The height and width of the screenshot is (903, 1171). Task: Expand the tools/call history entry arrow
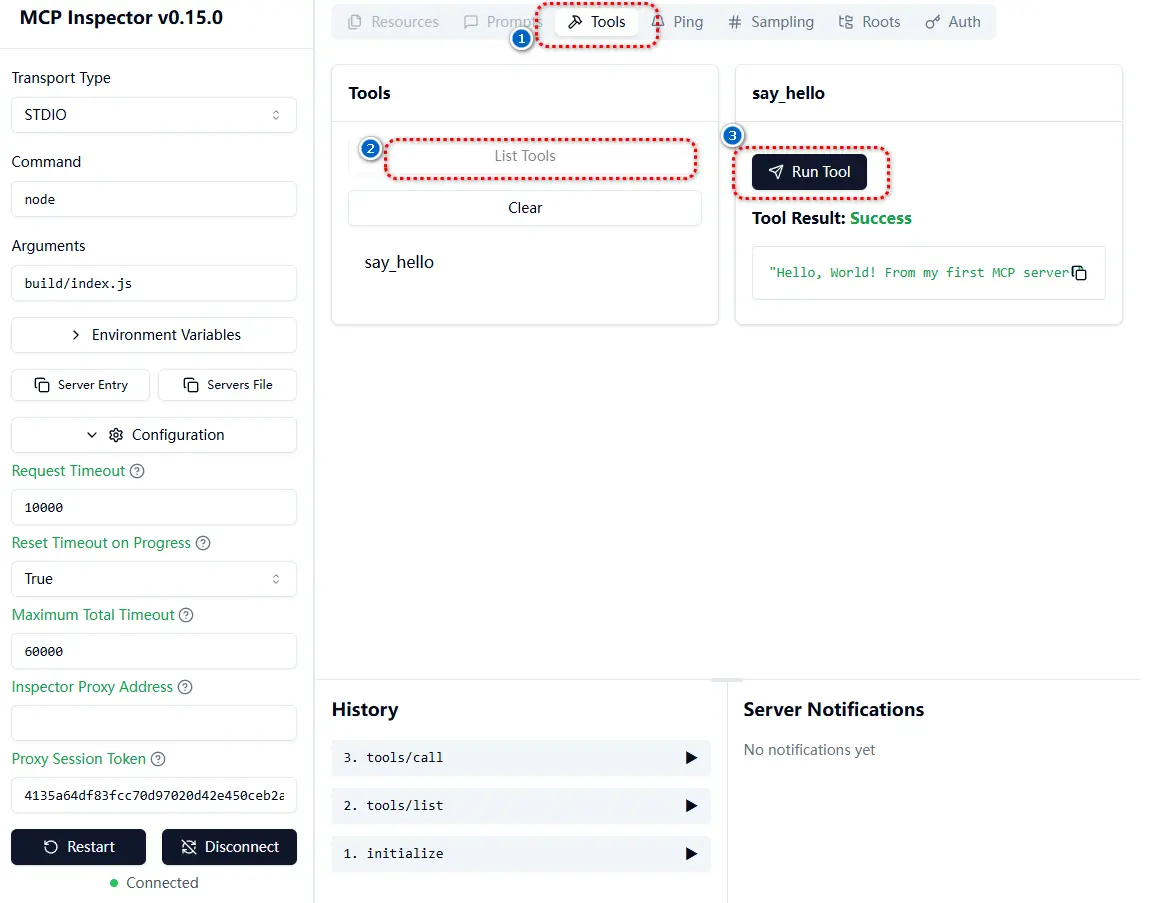click(x=691, y=758)
